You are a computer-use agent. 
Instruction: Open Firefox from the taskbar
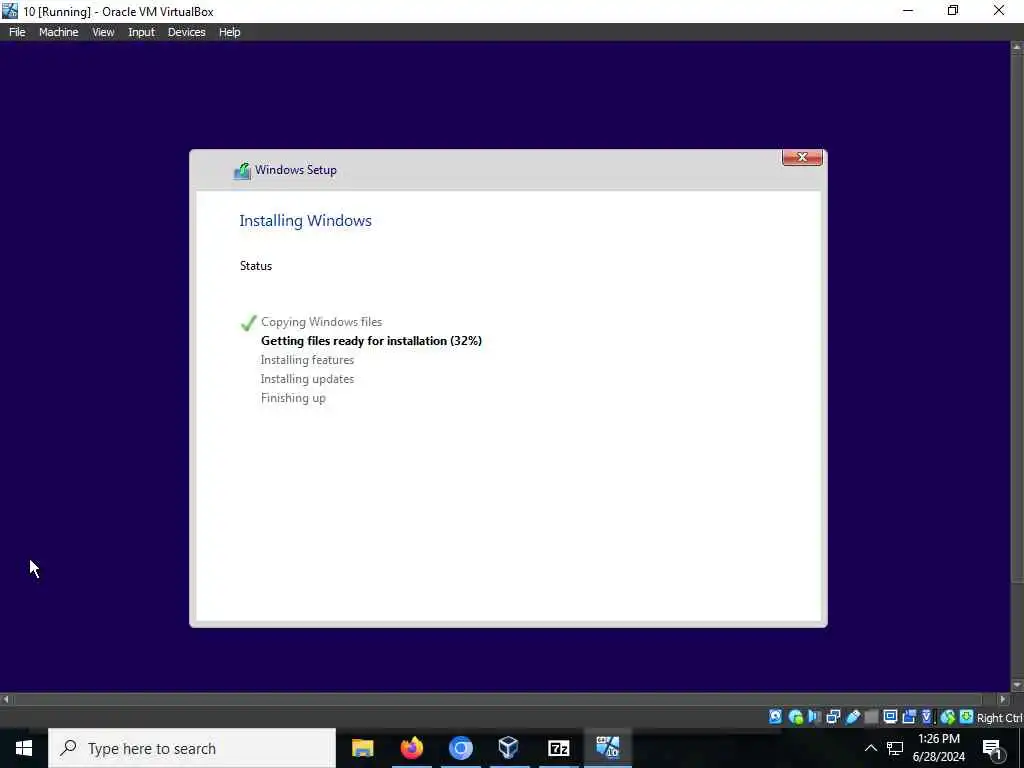[x=411, y=748]
